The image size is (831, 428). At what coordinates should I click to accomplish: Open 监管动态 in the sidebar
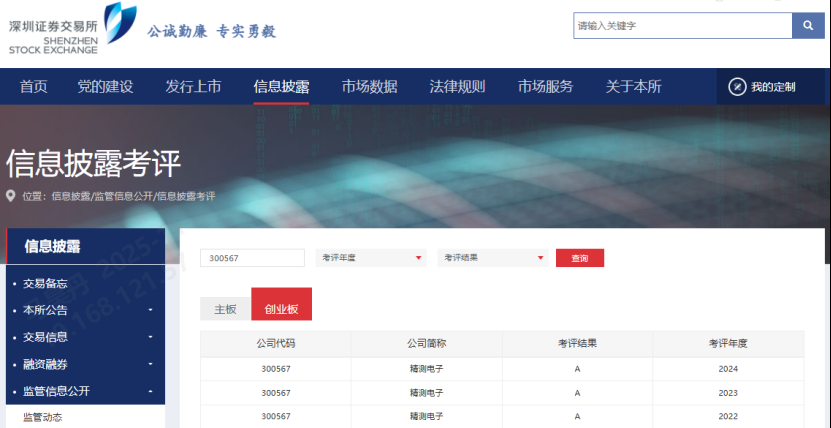pyautogui.click(x=42, y=417)
